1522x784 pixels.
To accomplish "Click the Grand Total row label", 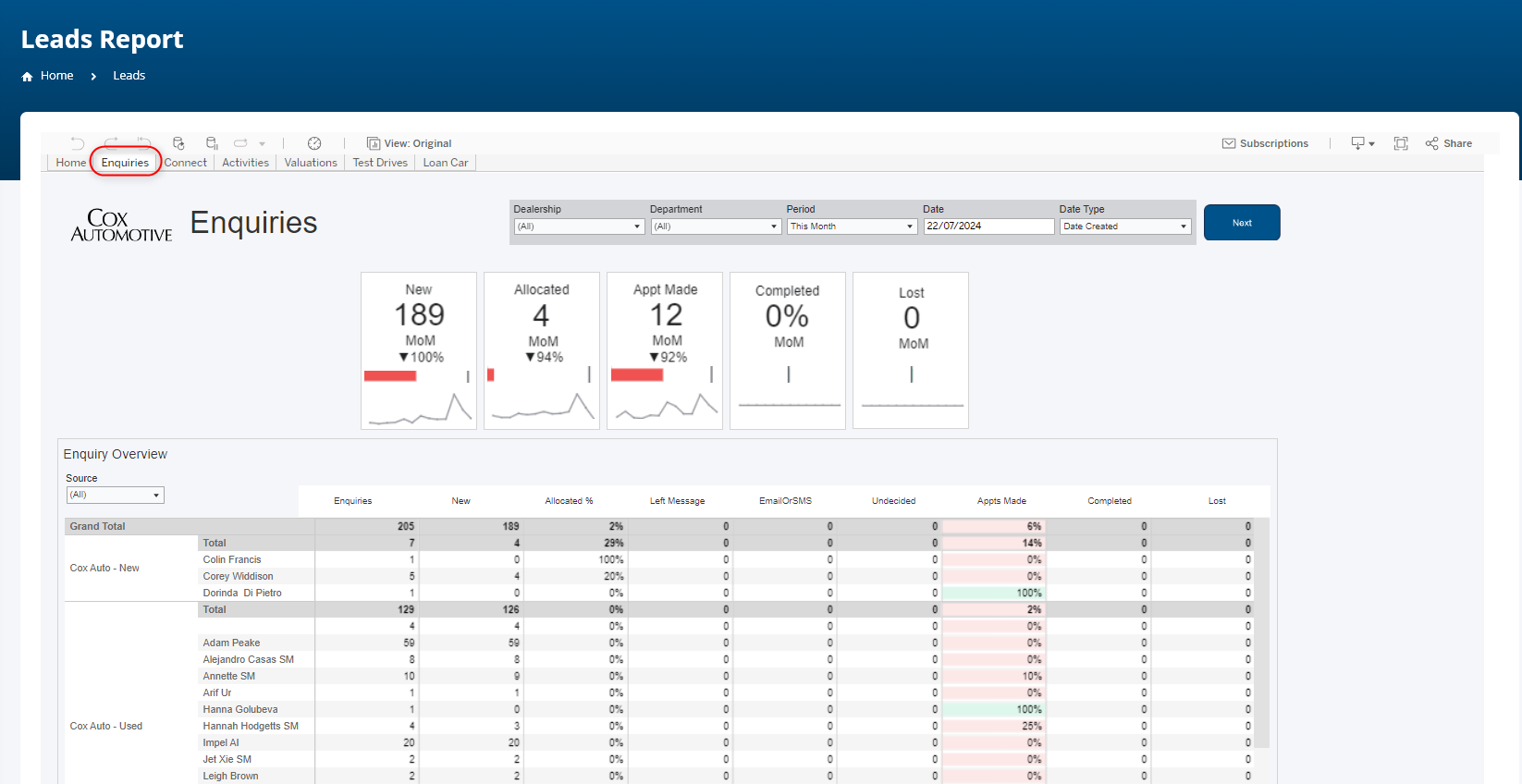I will click(97, 526).
